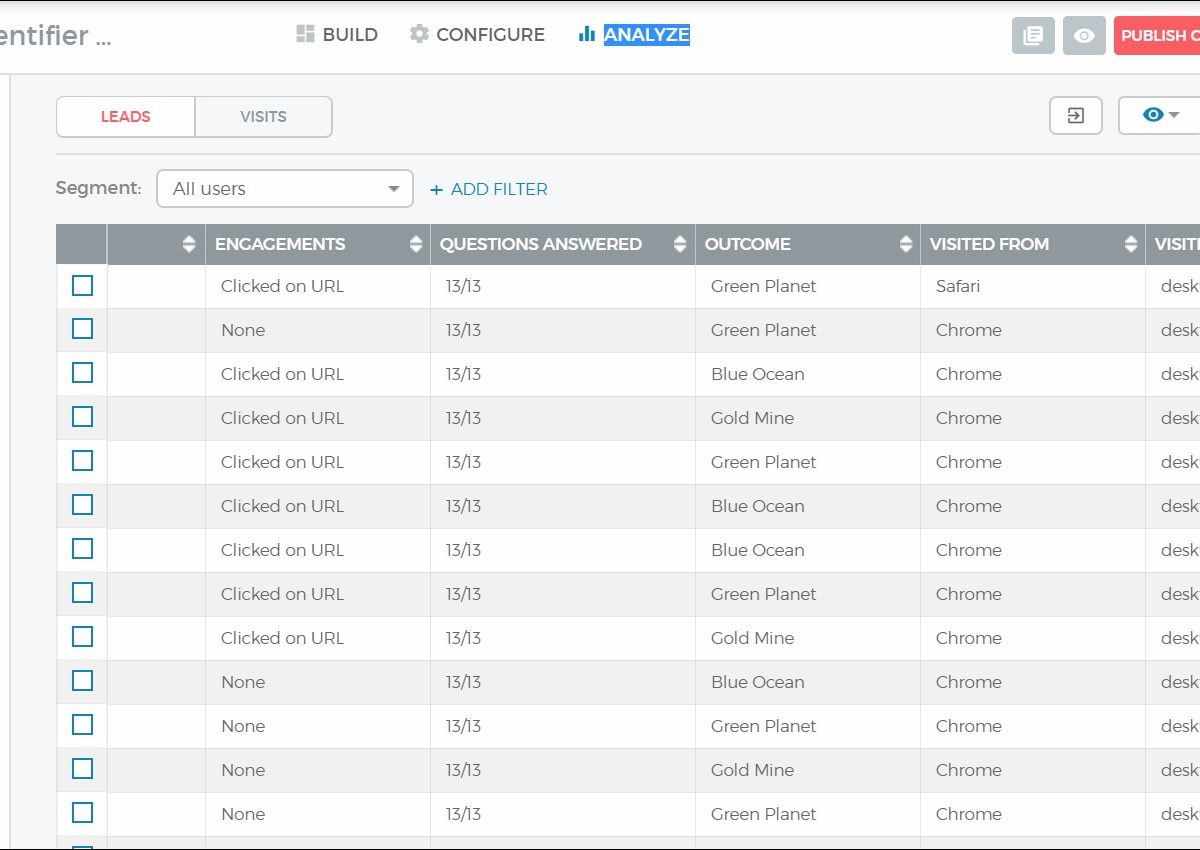The image size is (1200, 850).
Task: Sort by Engagements column arrows
Action: click(416, 244)
